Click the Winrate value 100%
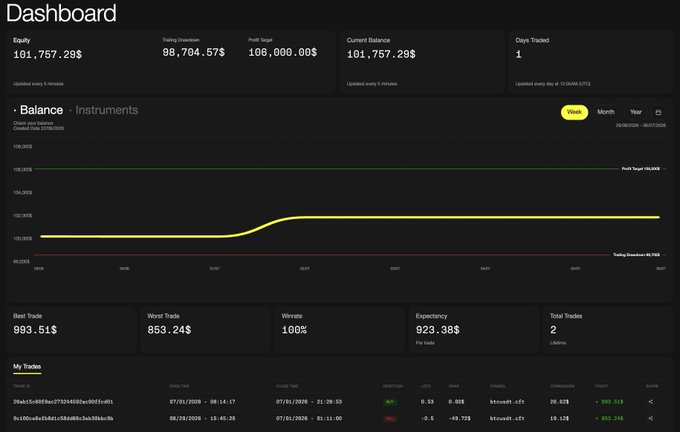Viewport: 680px width, 432px height. click(294, 330)
